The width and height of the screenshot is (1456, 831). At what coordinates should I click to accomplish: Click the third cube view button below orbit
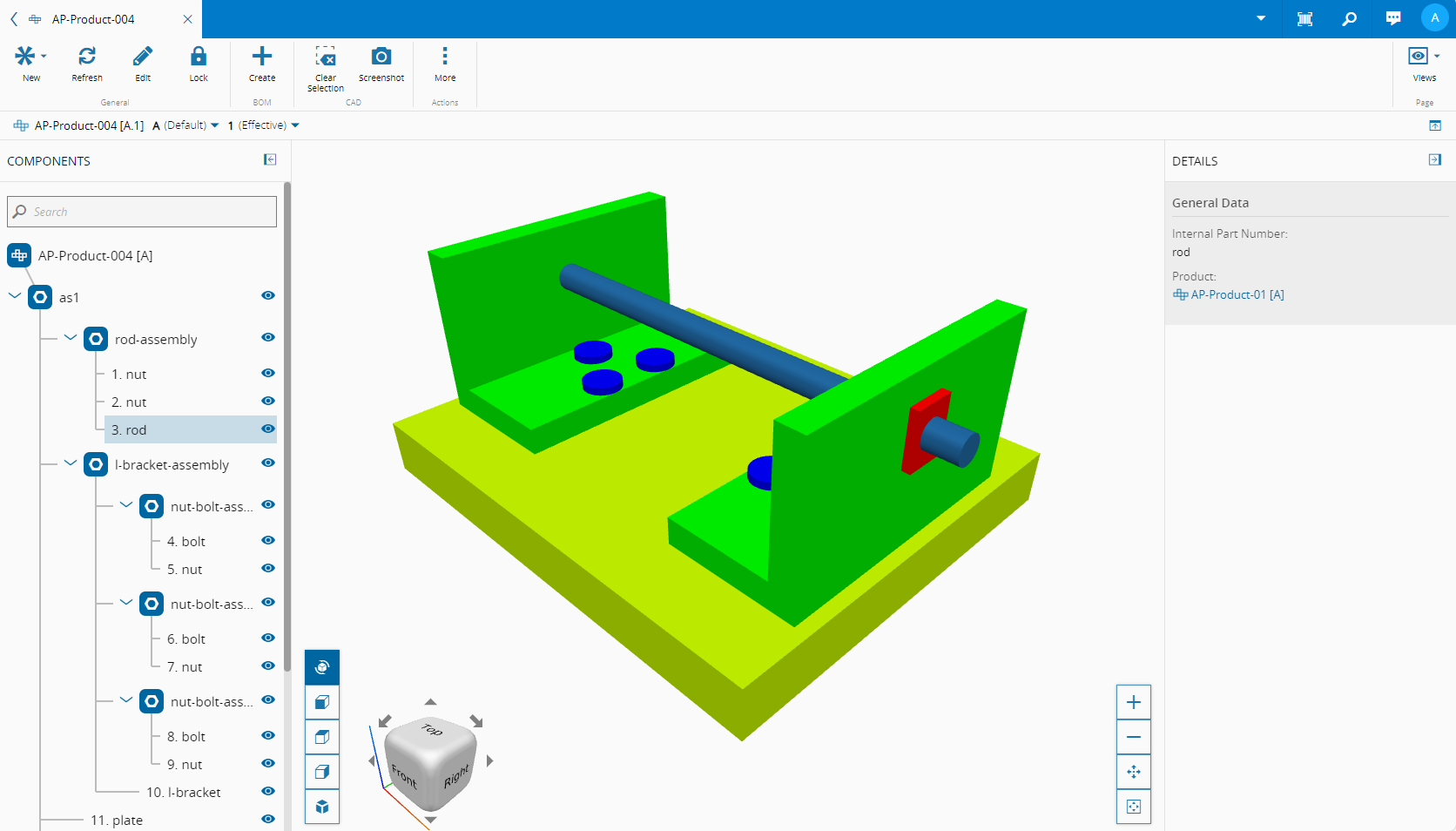click(322, 737)
